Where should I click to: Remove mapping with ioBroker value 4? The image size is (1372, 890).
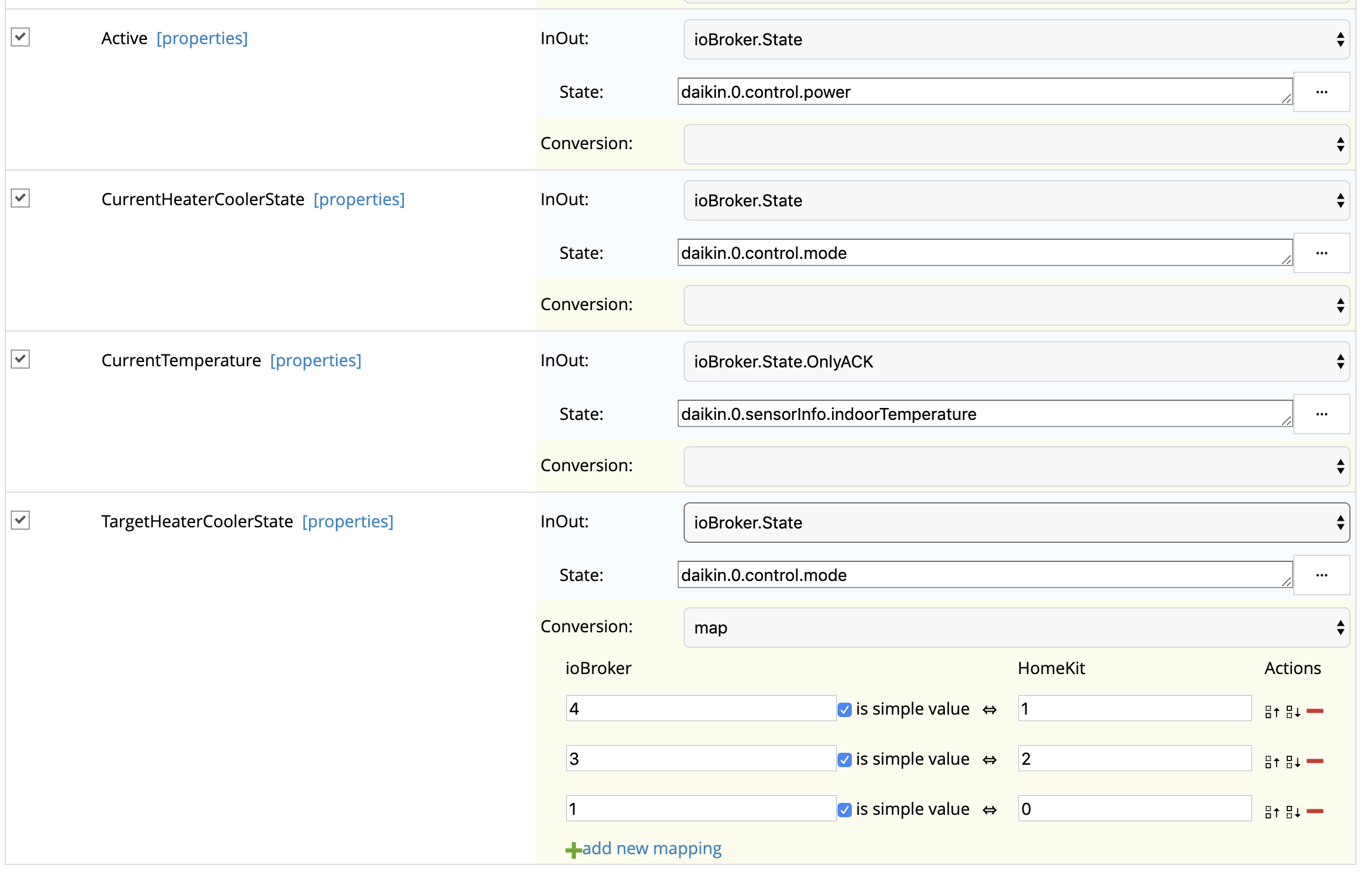click(x=1315, y=710)
